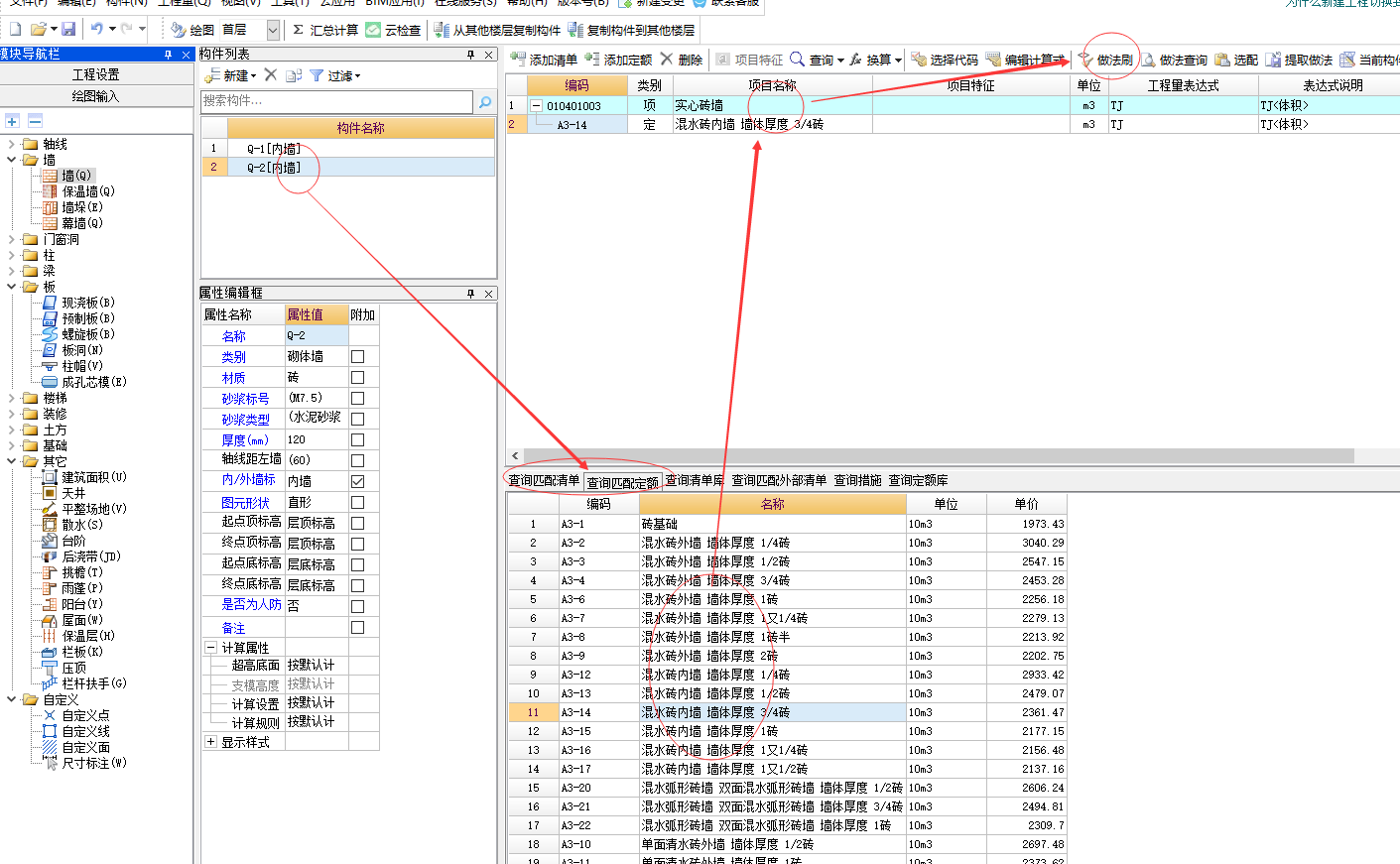Click the new file icon in toolbar
The height and width of the screenshot is (864, 1400).
tap(15, 29)
